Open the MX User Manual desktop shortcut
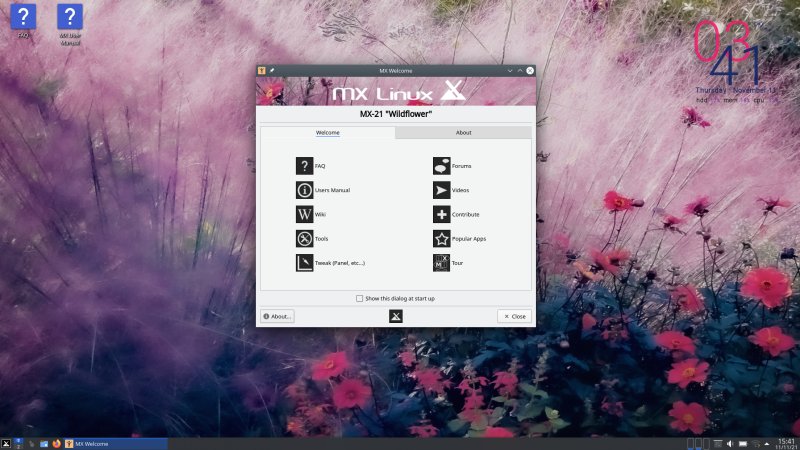This screenshot has width=800, height=450. tap(70, 24)
